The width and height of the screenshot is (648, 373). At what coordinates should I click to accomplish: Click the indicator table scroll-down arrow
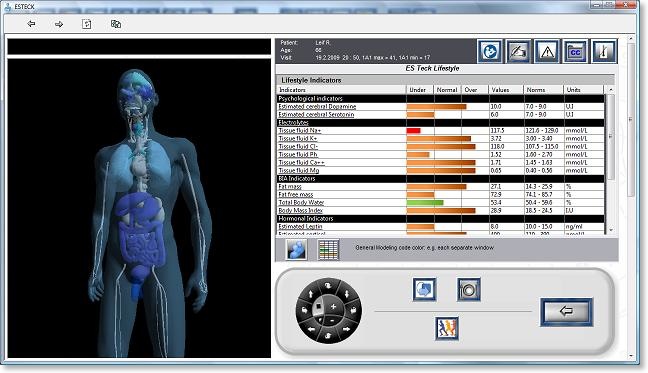click(x=611, y=230)
